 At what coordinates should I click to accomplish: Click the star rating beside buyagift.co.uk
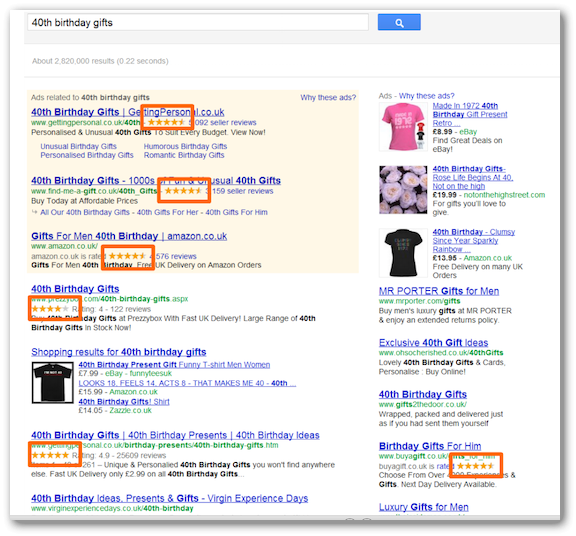(475, 466)
